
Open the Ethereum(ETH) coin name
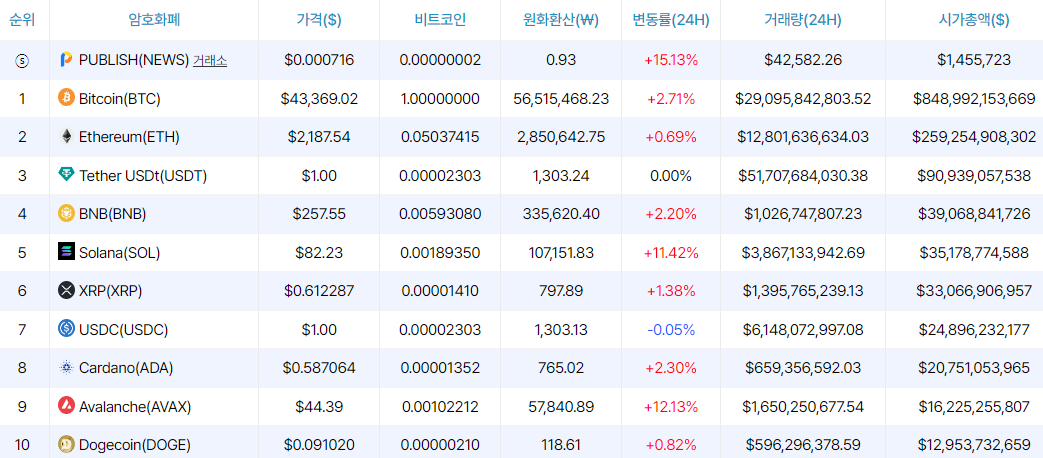point(129,137)
